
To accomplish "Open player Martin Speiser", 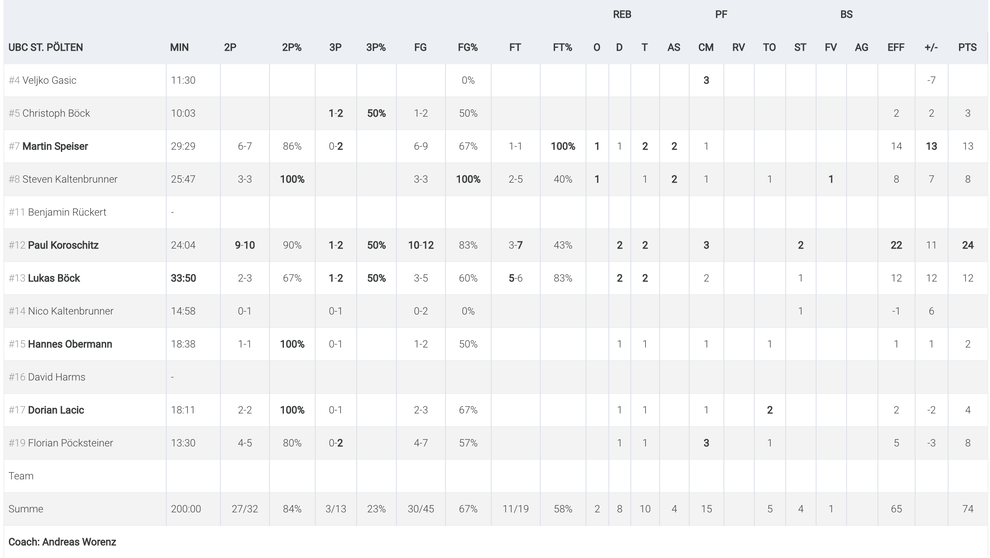I will (55, 146).
